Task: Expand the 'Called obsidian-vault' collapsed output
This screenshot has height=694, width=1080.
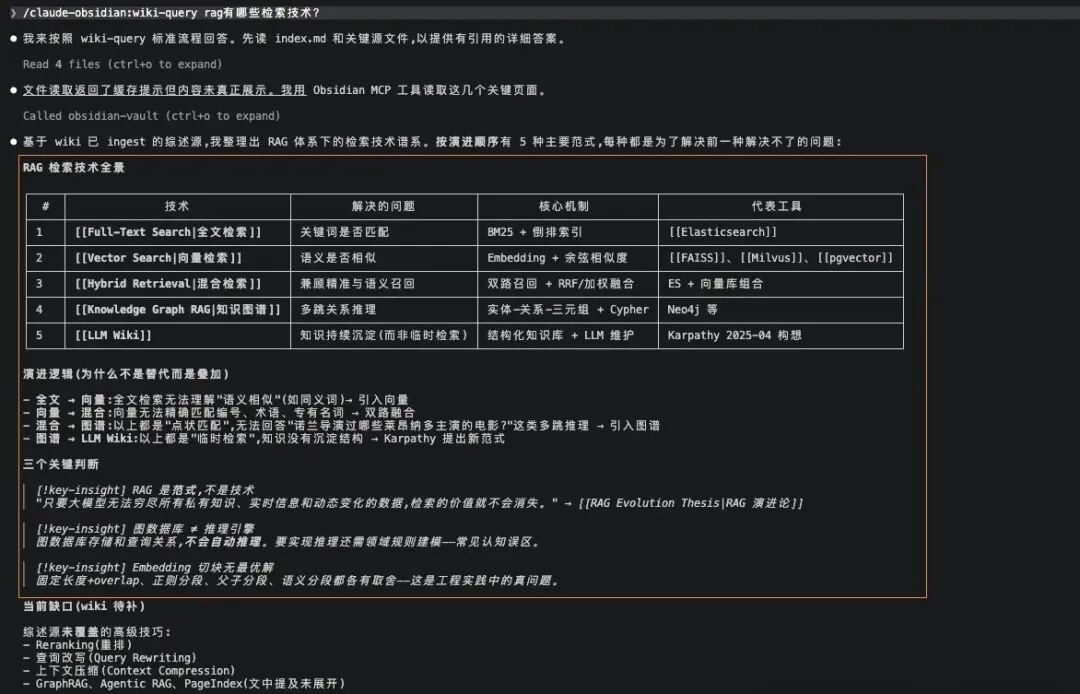Action: (152, 116)
